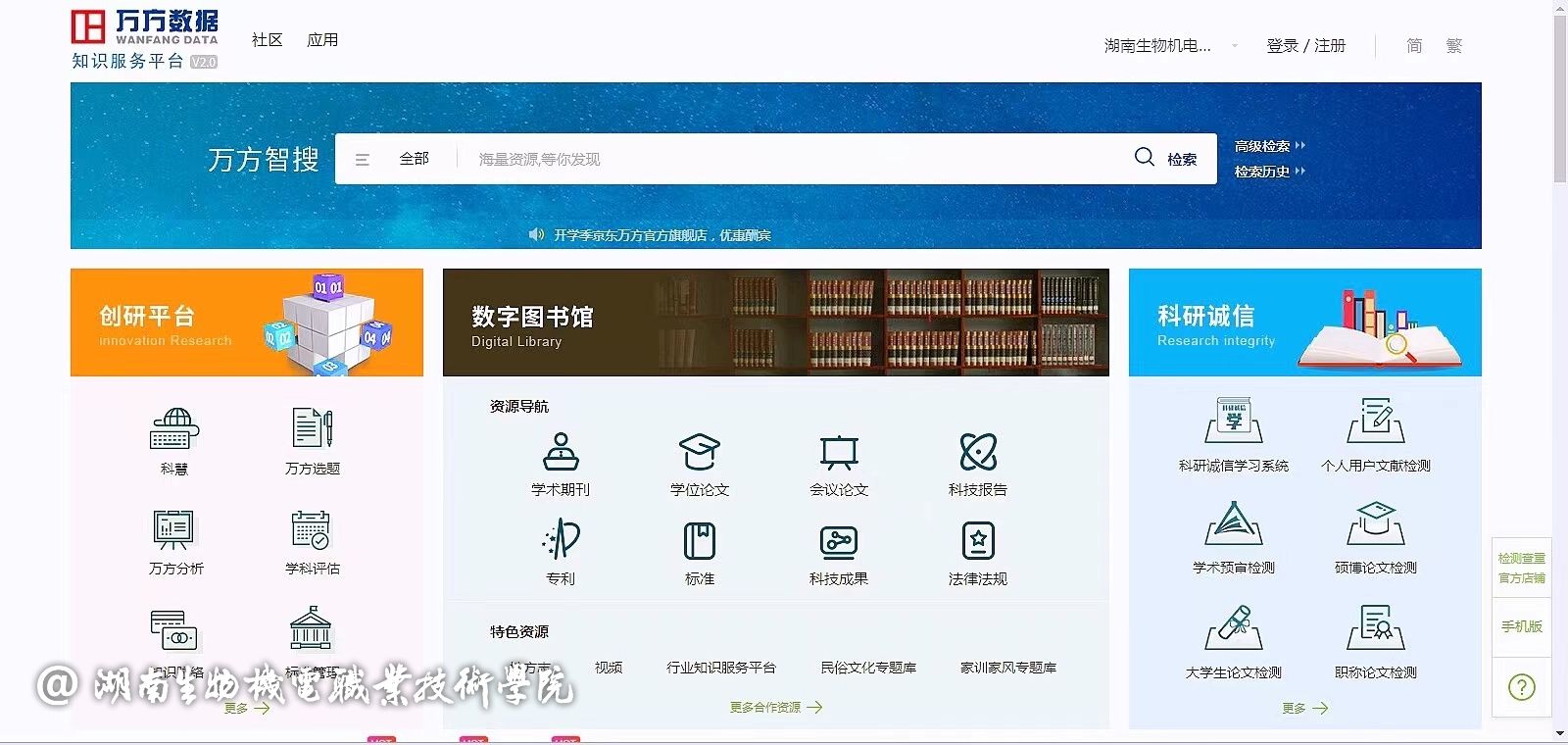
Task: Open the 社区 menu item
Action: point(267,40)
